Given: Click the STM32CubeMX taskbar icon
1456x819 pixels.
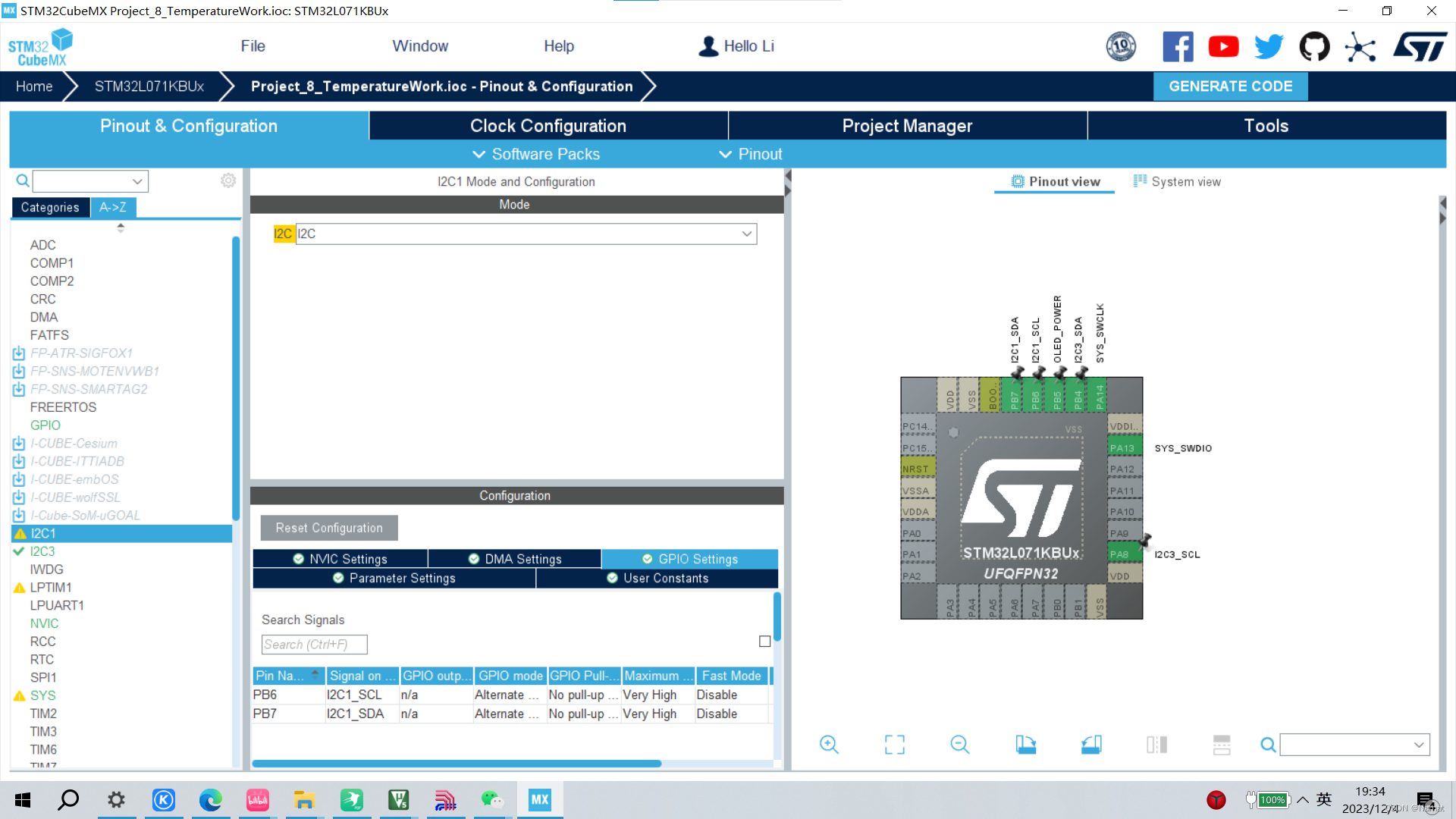Looking at the screenshot, I should [x=540, y=799].
